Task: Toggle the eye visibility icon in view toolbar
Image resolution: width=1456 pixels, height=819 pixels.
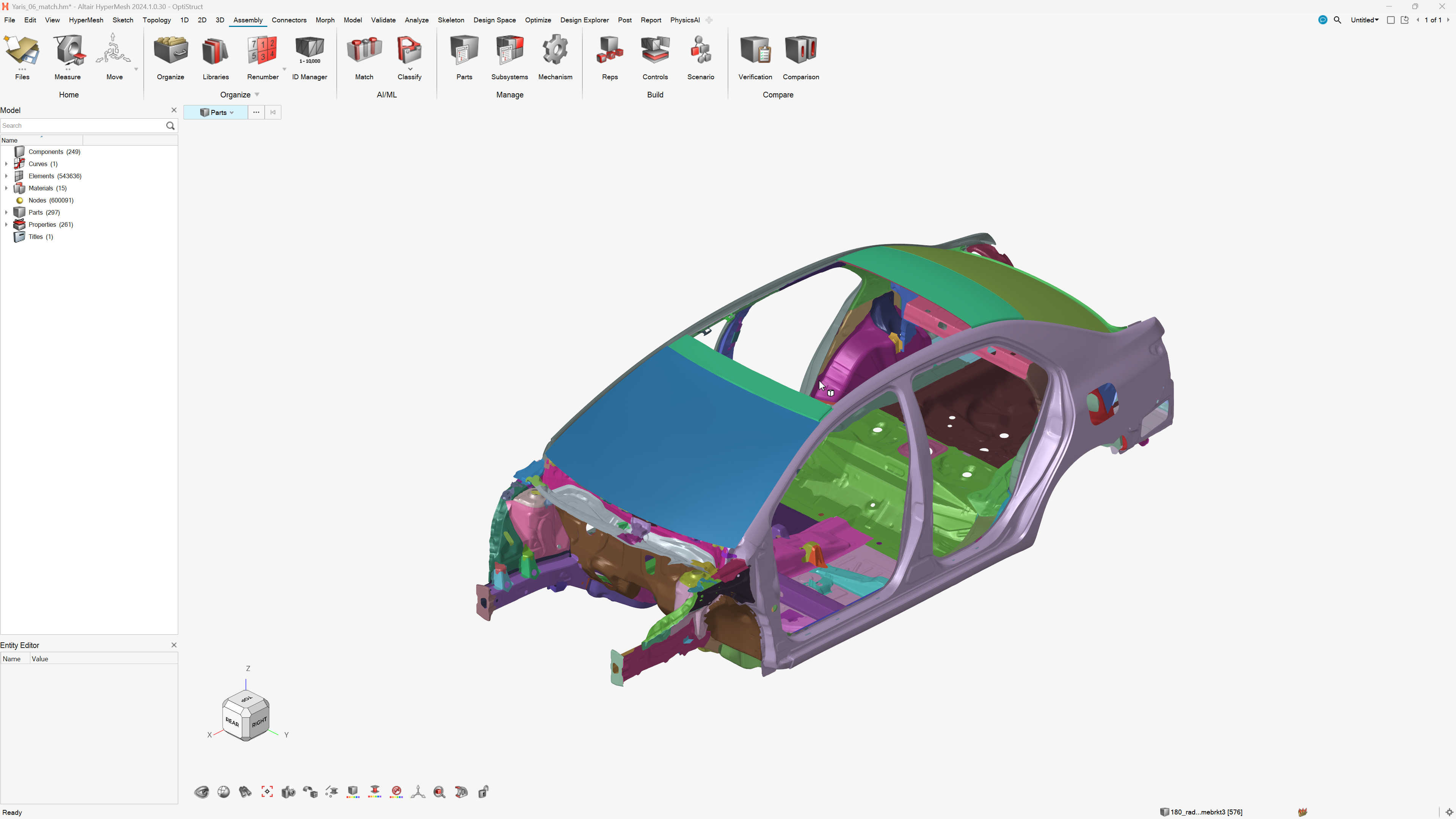Action: pyautogui.click(x=201, y=792)
